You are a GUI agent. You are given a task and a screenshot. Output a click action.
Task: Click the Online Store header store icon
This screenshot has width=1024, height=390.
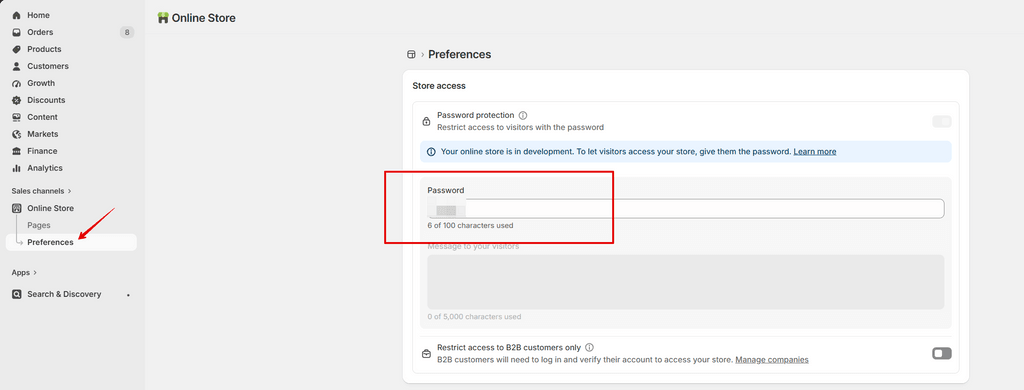tap(163, 18)
